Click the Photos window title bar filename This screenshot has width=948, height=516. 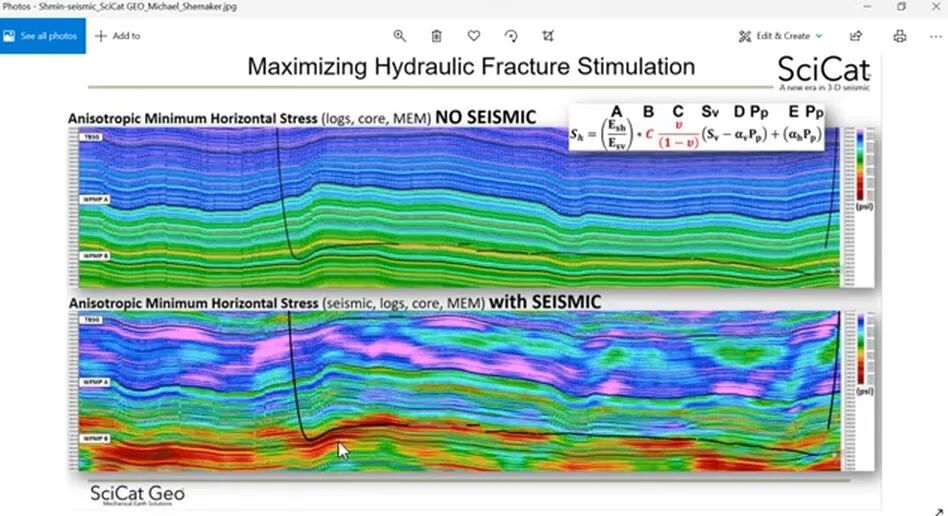pyautogui.click(x=119, y=6)
